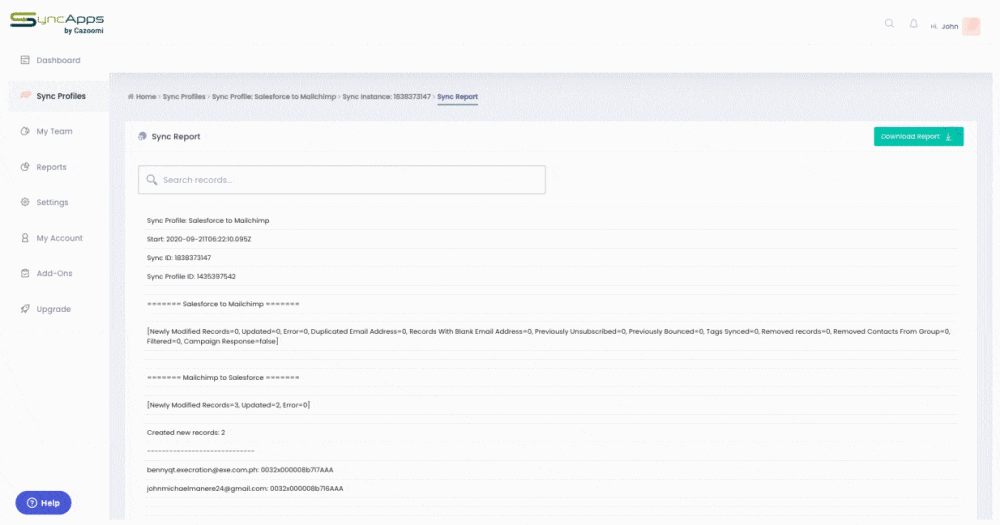Click the 'Sync Report' panel title
Viewport: 1000px width, 525px height.
tap(176, 137)
